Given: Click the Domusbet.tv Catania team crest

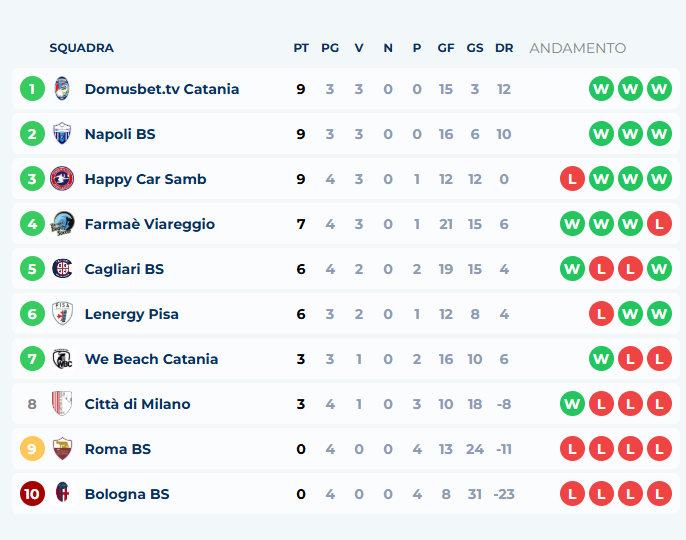Looking at the screenshot, I should pos(62,89).
